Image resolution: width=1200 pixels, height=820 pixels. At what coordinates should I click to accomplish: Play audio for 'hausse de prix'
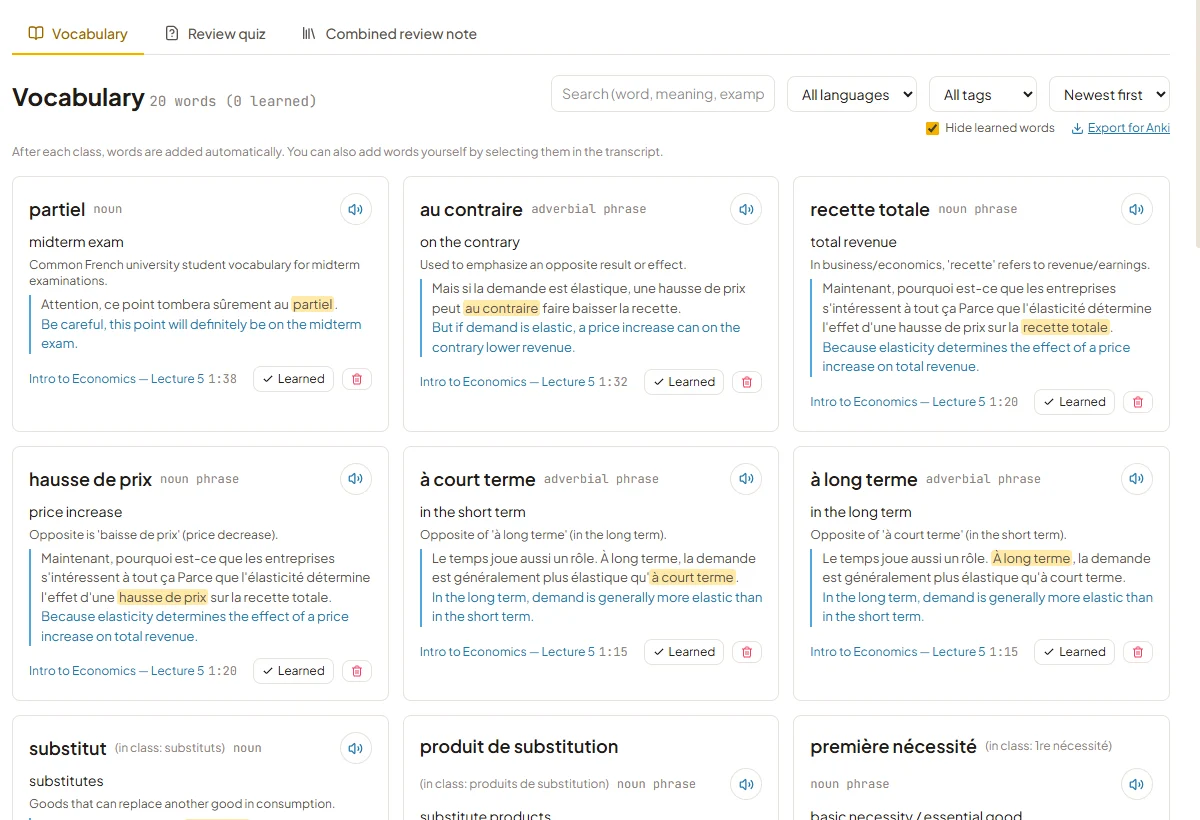355,479
